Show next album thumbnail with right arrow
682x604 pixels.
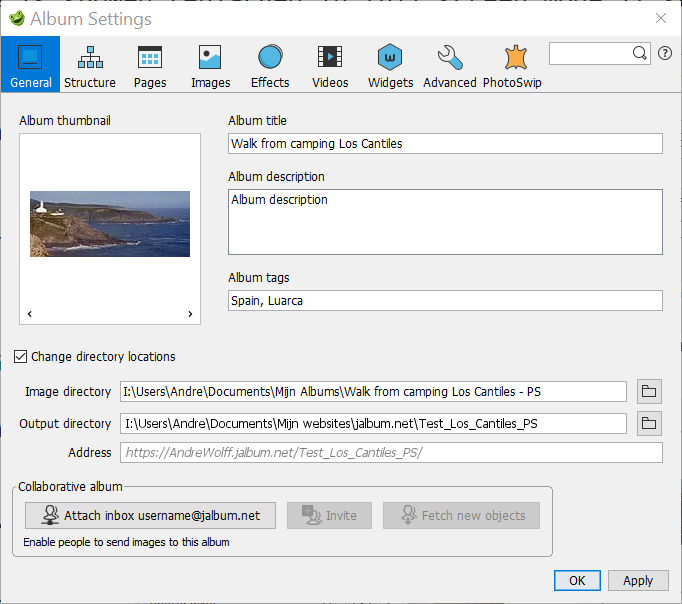click(190, 314)
